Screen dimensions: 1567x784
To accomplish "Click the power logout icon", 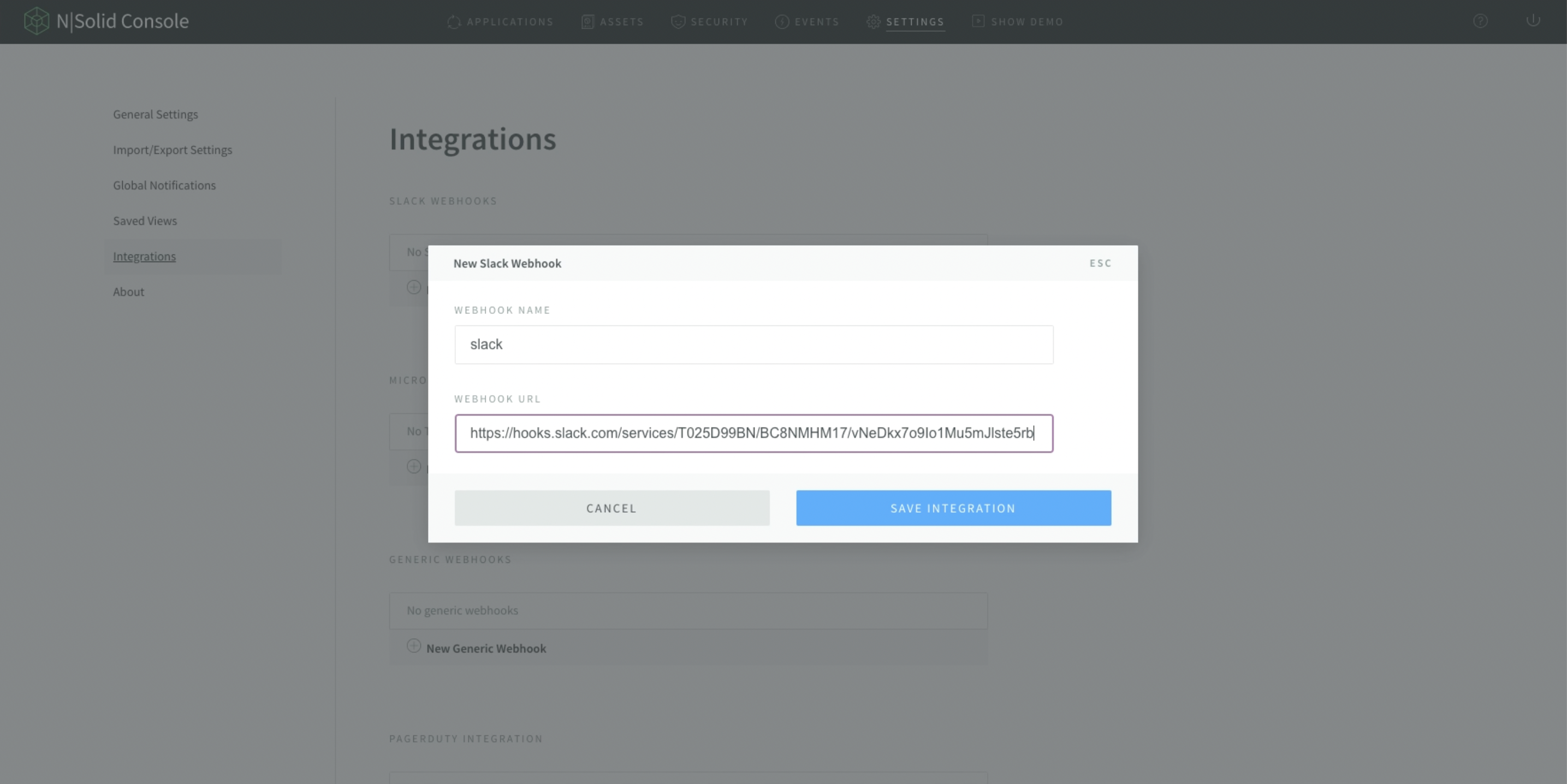I will [1532, 21].
